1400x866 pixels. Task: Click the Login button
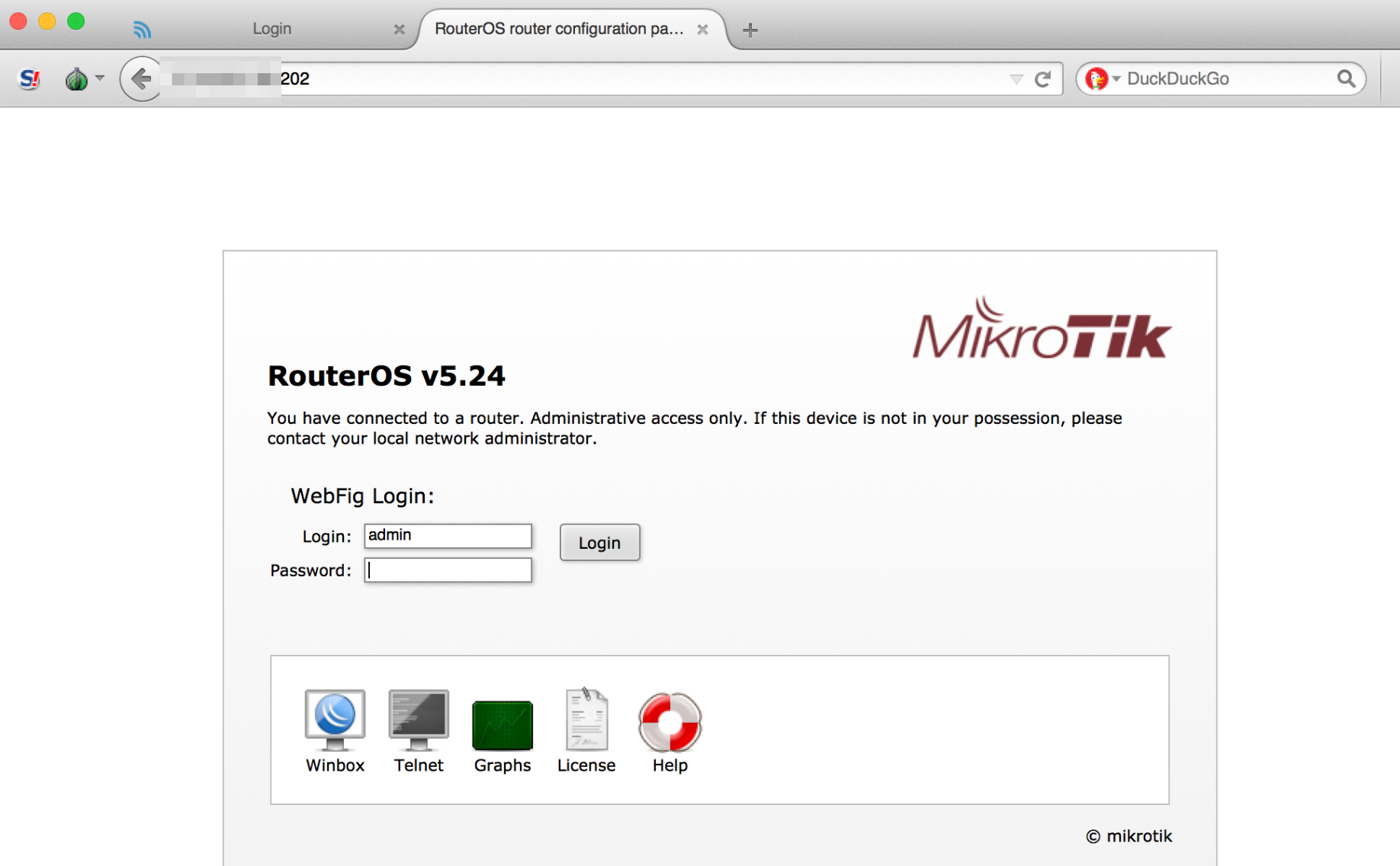[599, 542]
